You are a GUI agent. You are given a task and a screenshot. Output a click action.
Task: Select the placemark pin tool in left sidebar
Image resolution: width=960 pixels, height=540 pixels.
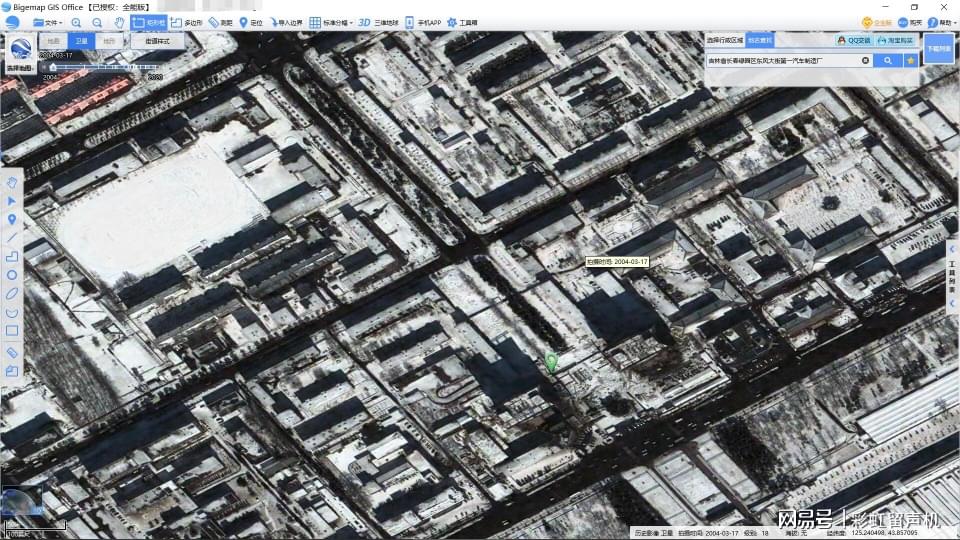12,219
